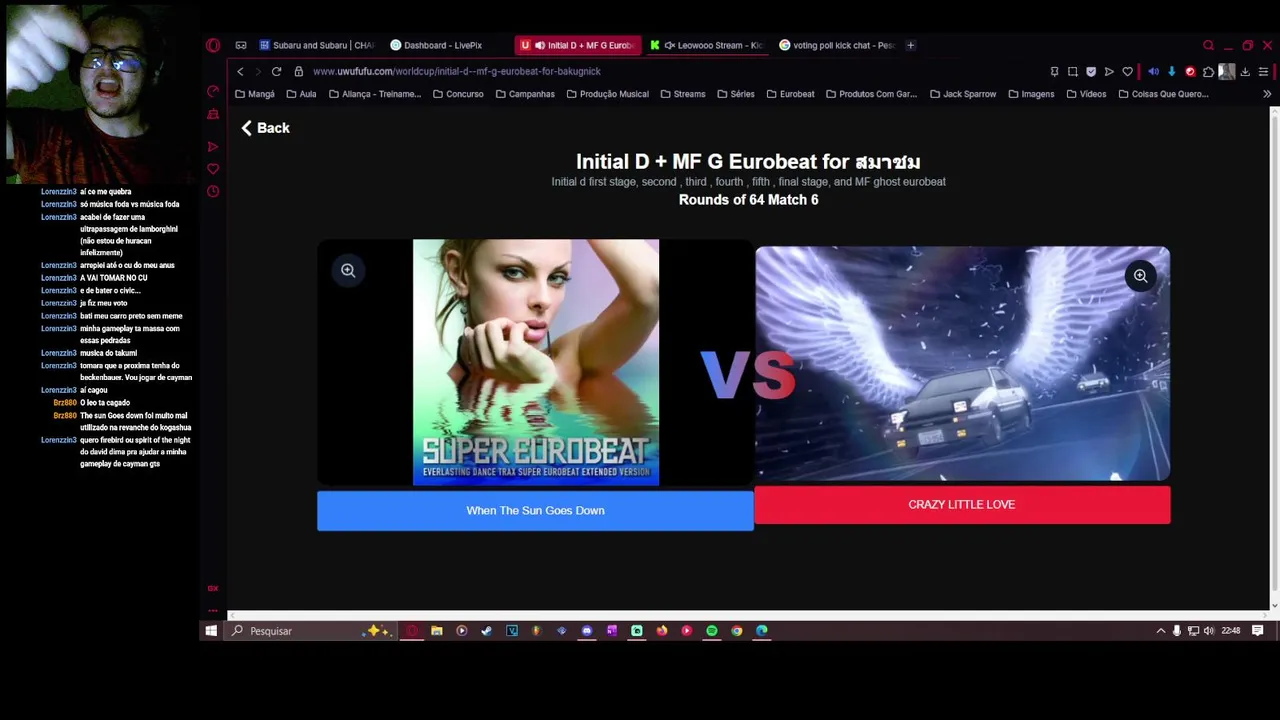Show hidden system tray icons
1280x720 pixels.
click(x=1160, y=631)
